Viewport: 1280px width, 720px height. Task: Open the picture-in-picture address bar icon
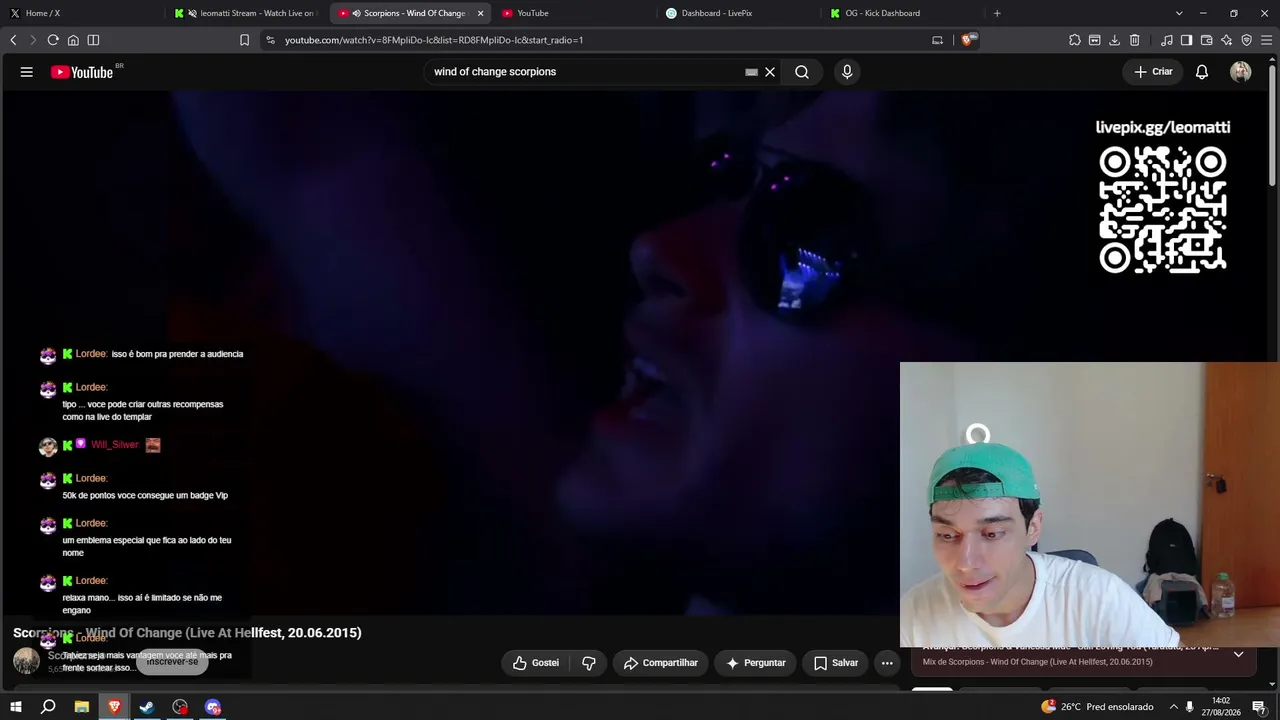click(x=937, y=40)
